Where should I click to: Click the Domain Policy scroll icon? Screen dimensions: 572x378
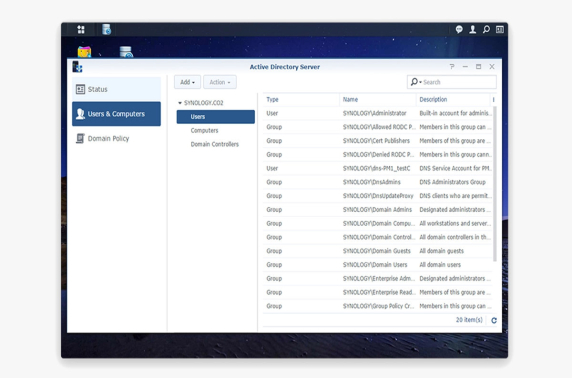[x=80, y=138]
